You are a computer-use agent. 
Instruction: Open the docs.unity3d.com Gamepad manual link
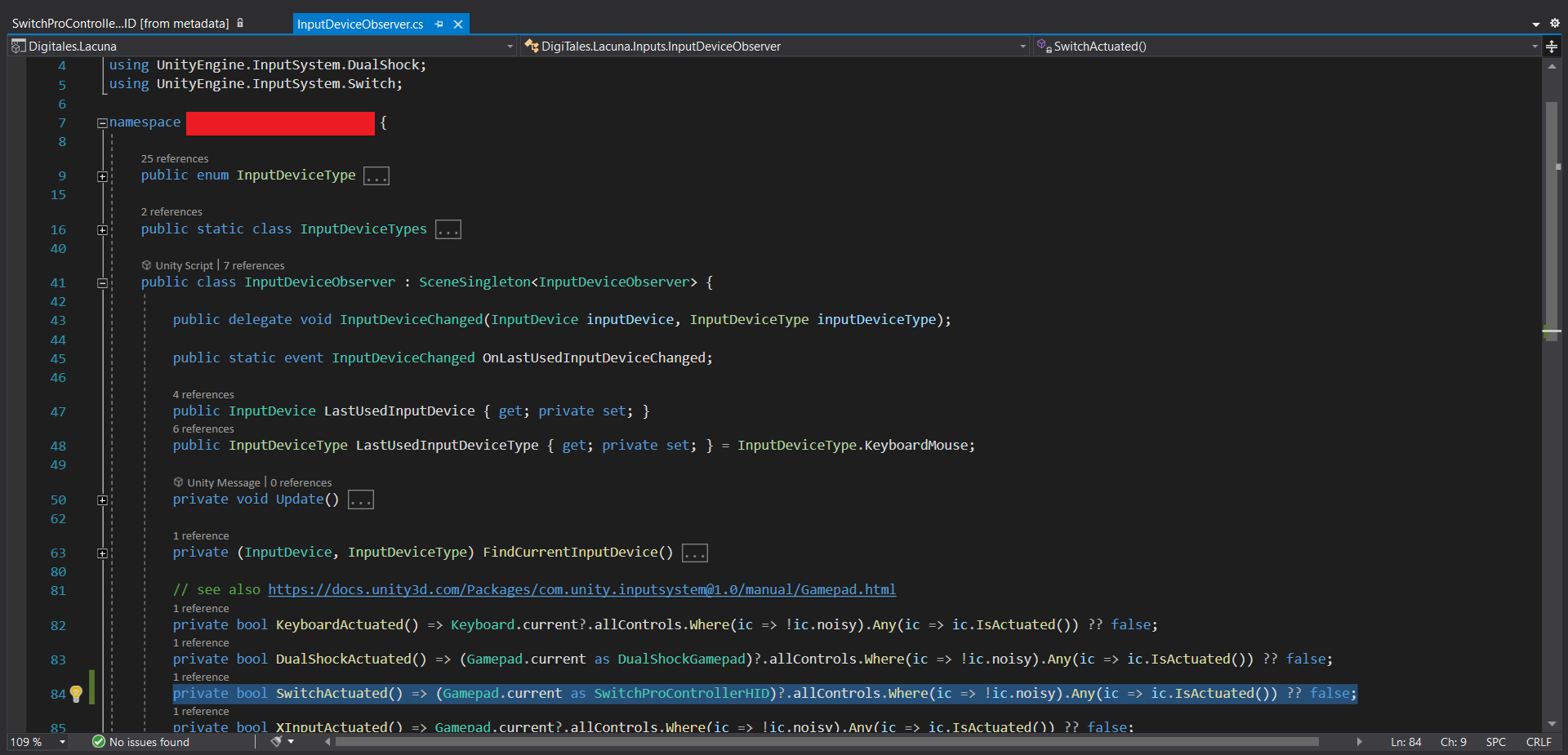581,590
